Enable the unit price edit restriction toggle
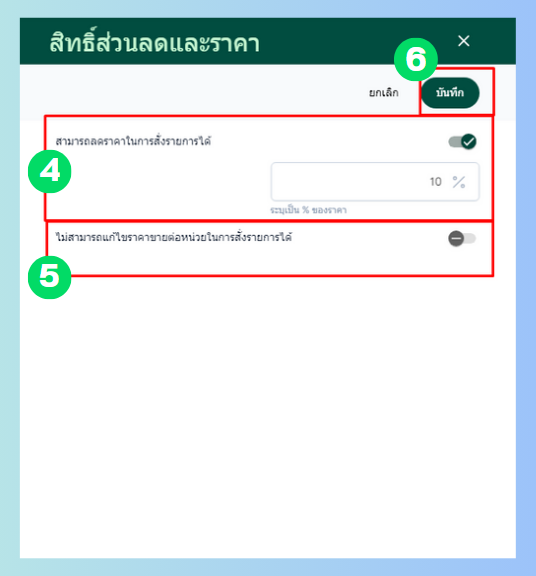 (x=462, y=239)
